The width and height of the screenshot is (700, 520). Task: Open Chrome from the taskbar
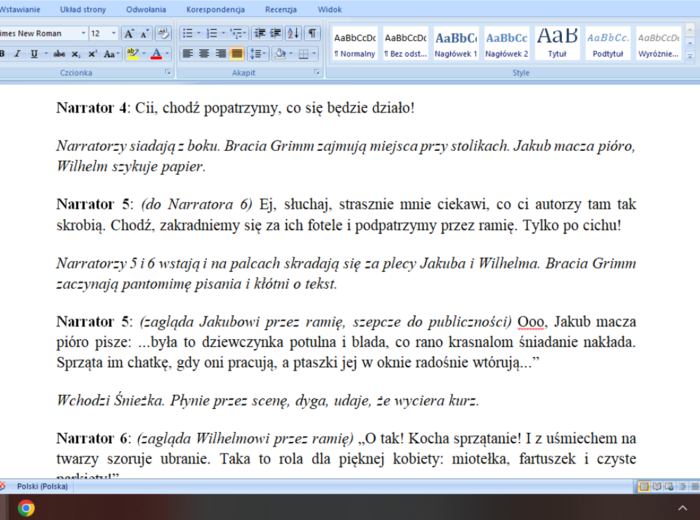click(26, 508)
